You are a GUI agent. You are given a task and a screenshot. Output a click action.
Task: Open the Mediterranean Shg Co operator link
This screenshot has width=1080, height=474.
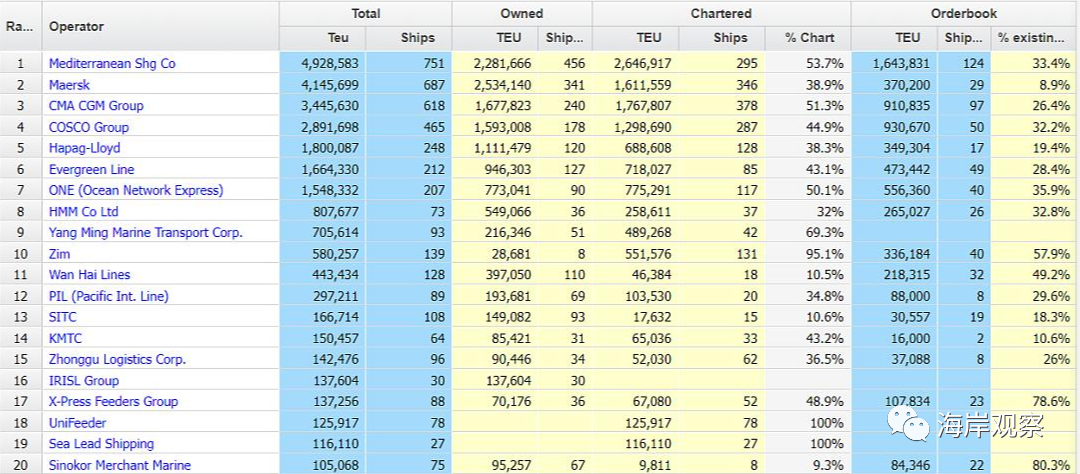pos(112,63)
